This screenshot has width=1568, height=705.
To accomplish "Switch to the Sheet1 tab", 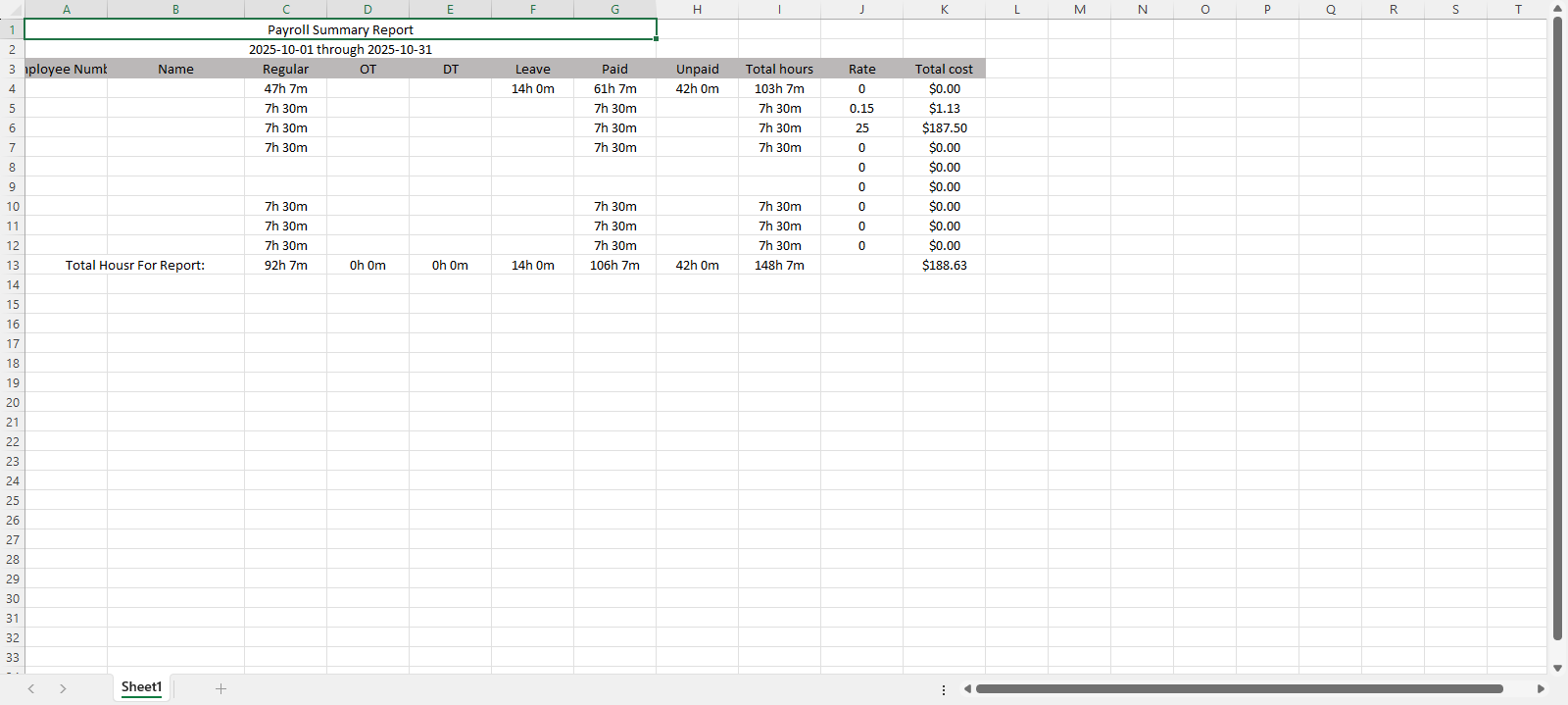I will [141, 687].
